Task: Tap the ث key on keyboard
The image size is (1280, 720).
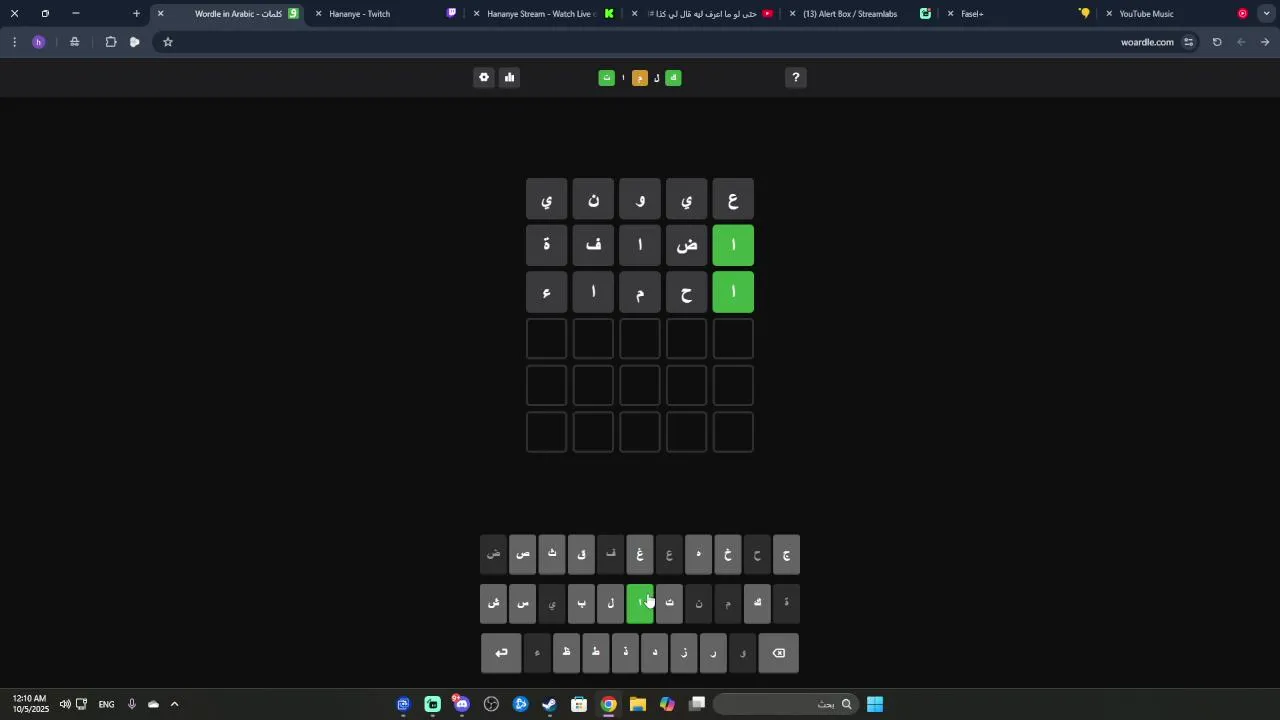Action: (552, 554)
